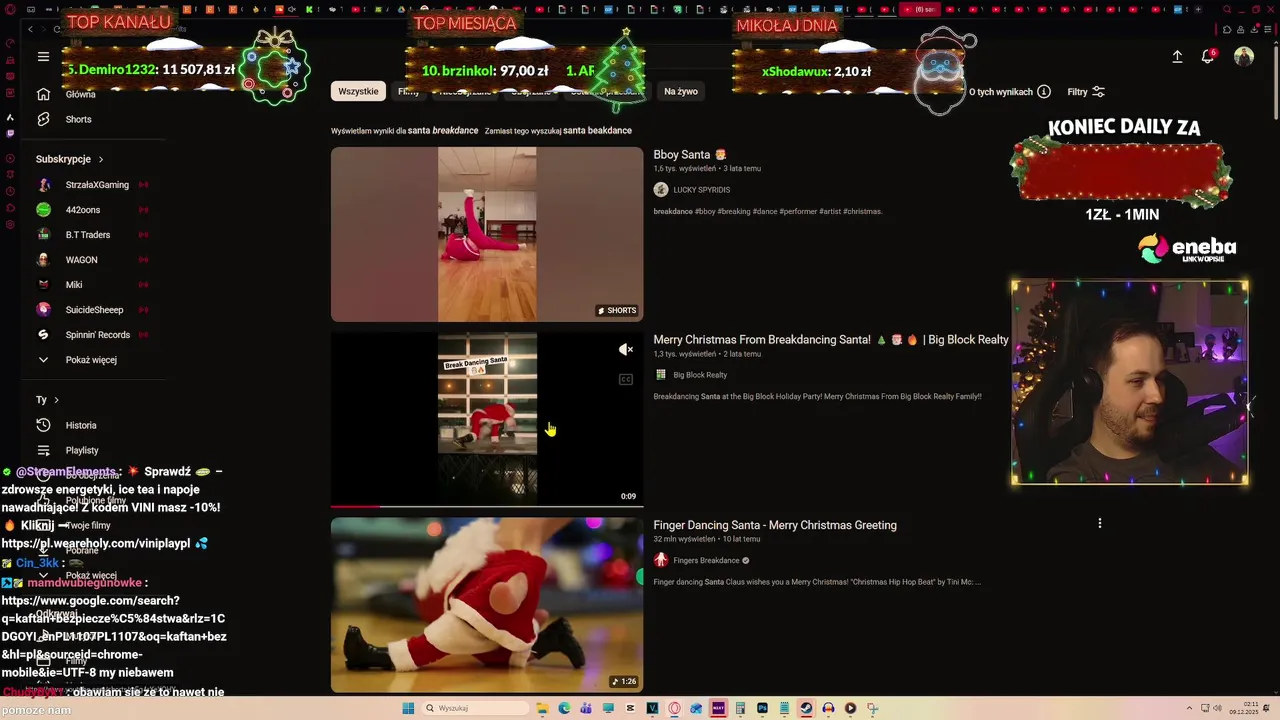Screen dimensions: 1280x720
Task: Open WAGON channel subscription
Action: [81, 260]
